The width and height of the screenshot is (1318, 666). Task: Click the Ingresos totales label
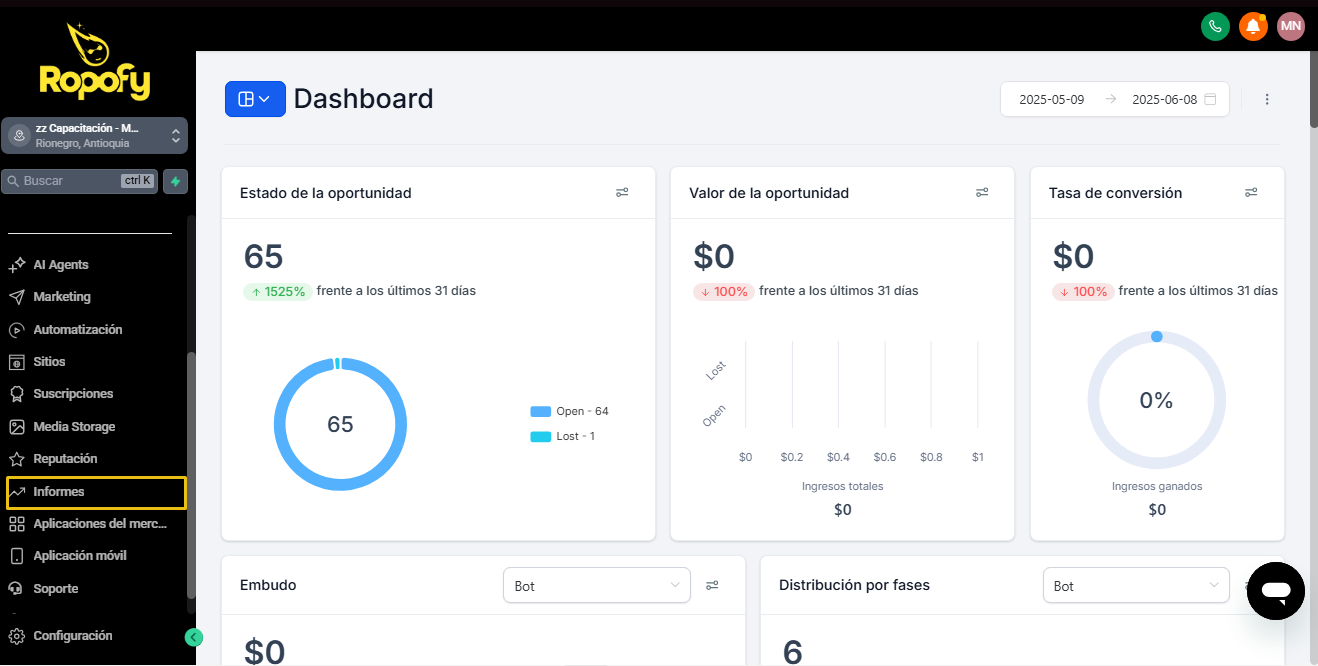843,487
